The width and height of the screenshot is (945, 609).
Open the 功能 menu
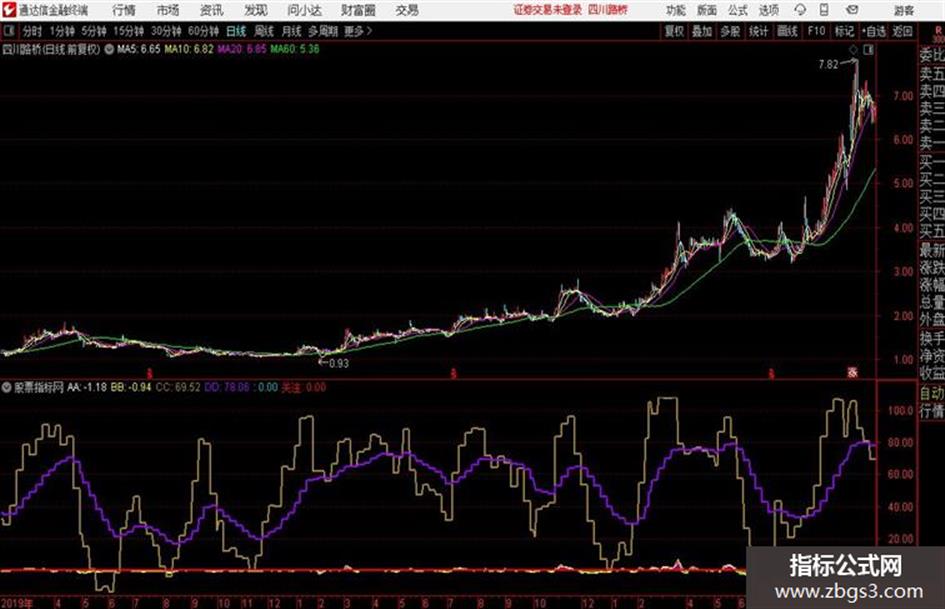[x=676, y=10]
